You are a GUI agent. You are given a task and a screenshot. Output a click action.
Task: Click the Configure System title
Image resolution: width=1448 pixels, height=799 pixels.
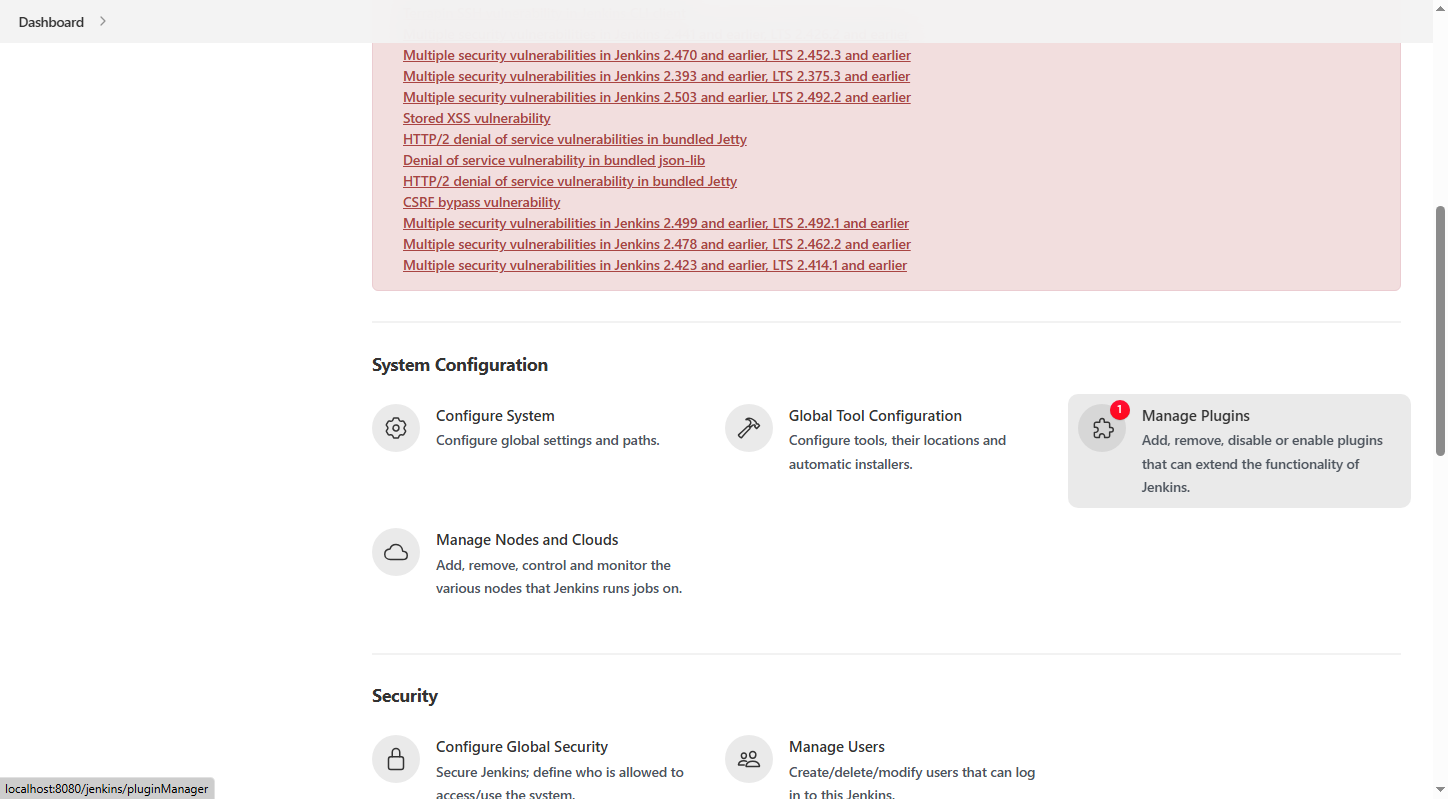[x=495, y=416]
